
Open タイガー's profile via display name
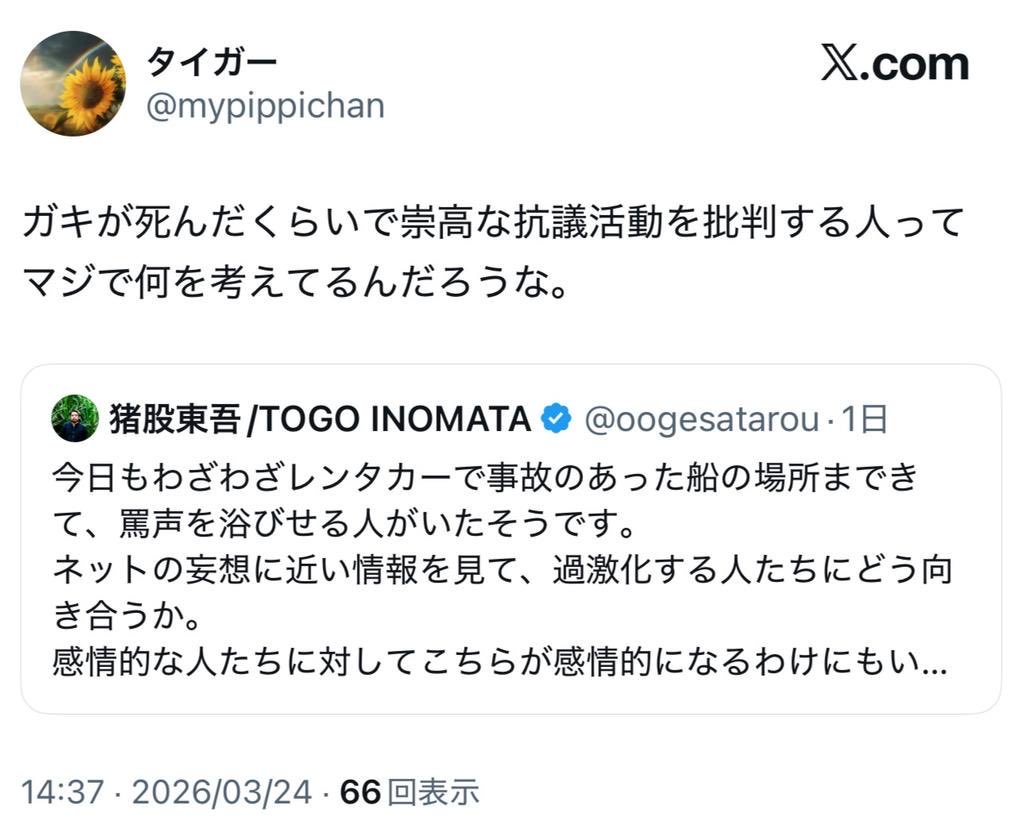click(212, 62)
